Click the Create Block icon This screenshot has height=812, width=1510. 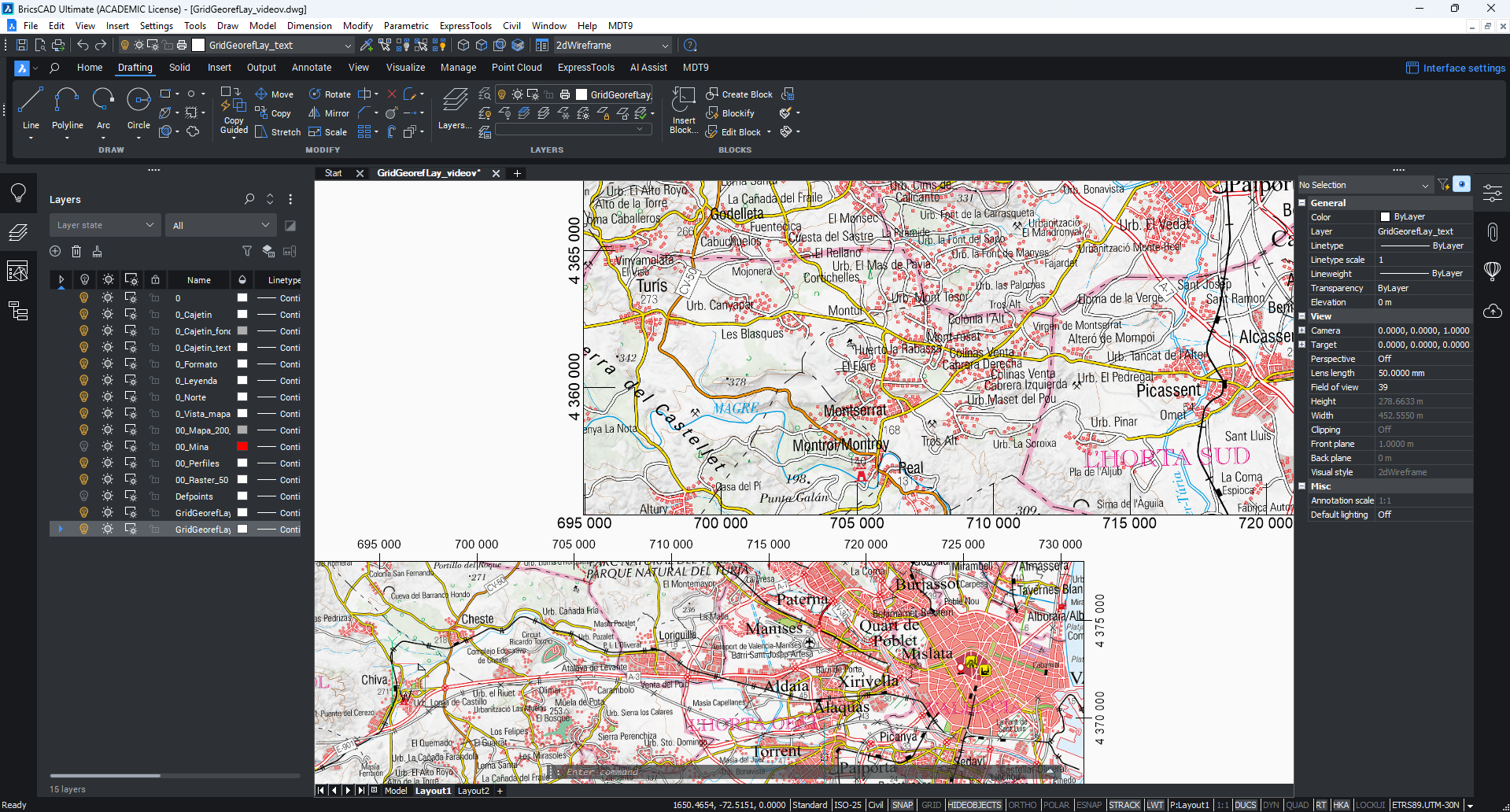coord(712,94)
